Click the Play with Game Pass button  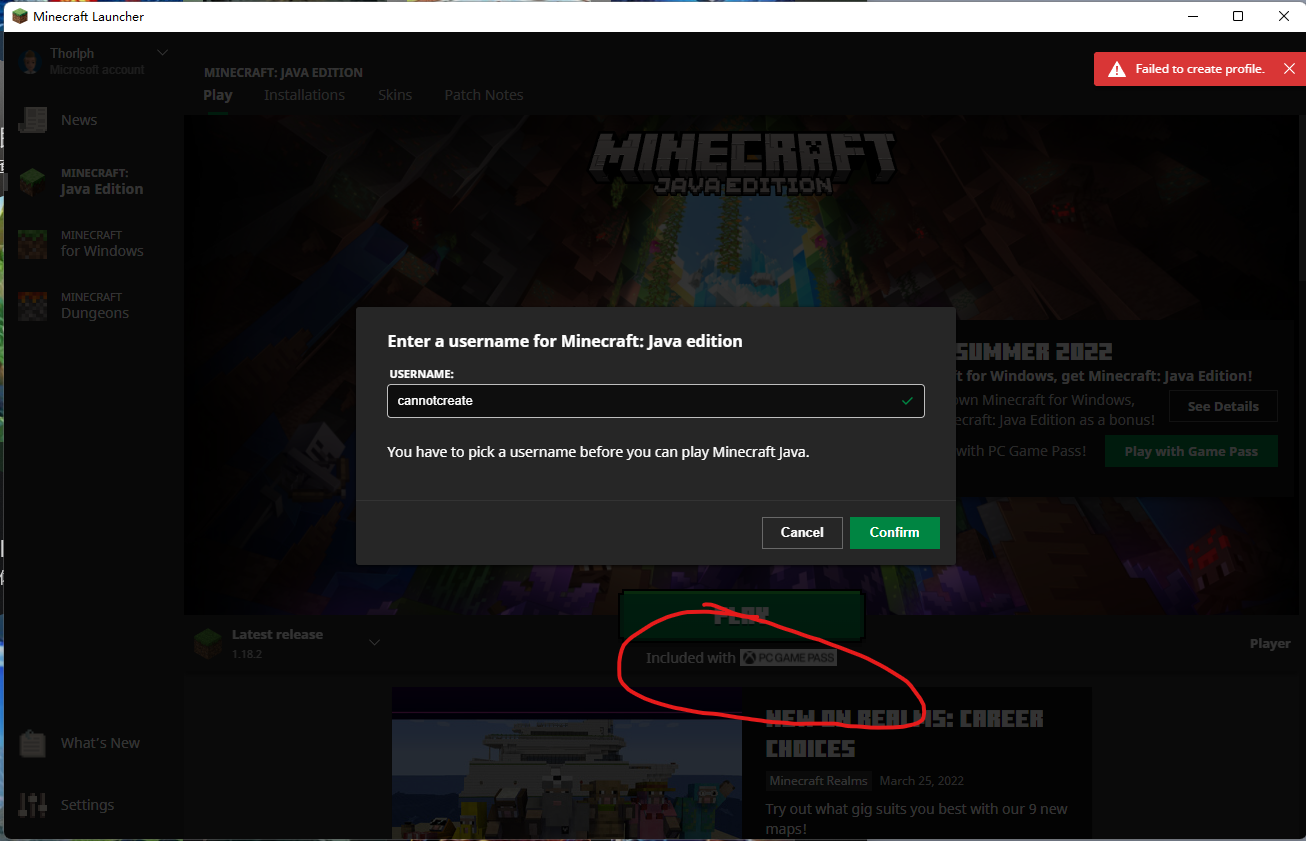[x=1191, y=452]
